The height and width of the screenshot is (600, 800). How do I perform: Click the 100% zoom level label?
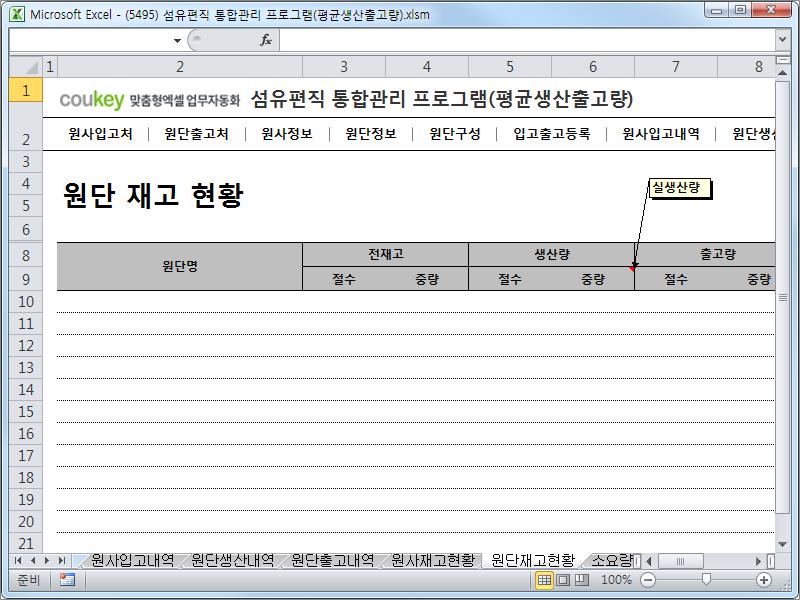pos(616,580)
